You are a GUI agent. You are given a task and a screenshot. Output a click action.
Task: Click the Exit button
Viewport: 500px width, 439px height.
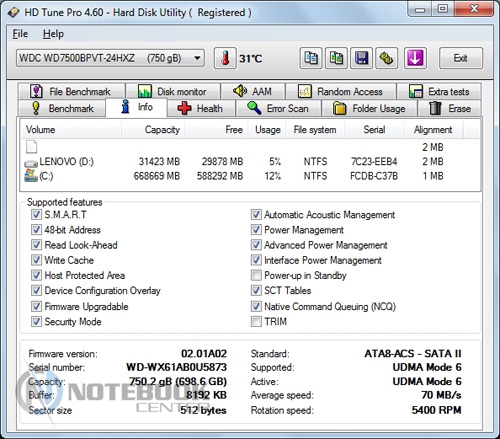click(461, 58)
